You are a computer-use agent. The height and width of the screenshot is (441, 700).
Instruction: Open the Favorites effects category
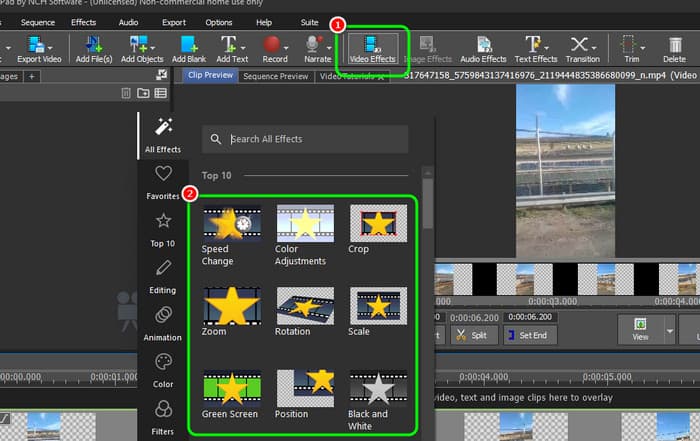coord(163,182)
